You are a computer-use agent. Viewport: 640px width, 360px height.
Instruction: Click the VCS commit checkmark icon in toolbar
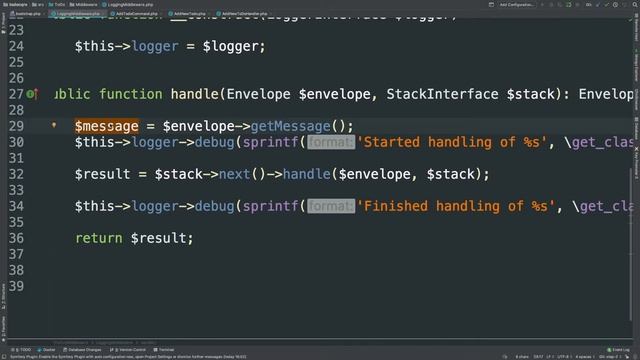tap(607, 4)
